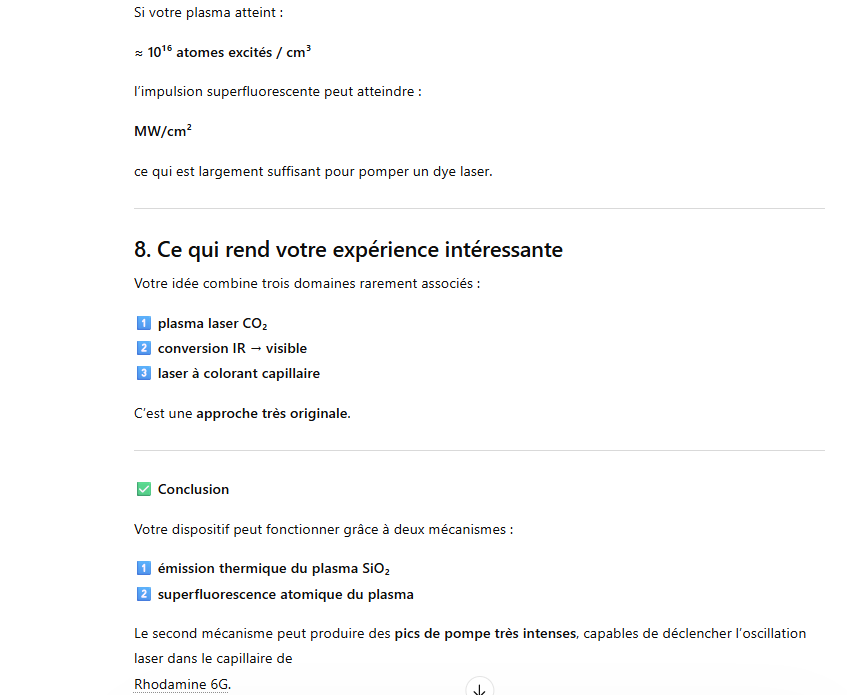Click the text "conversion IR → visible"

tap(232, 349)
